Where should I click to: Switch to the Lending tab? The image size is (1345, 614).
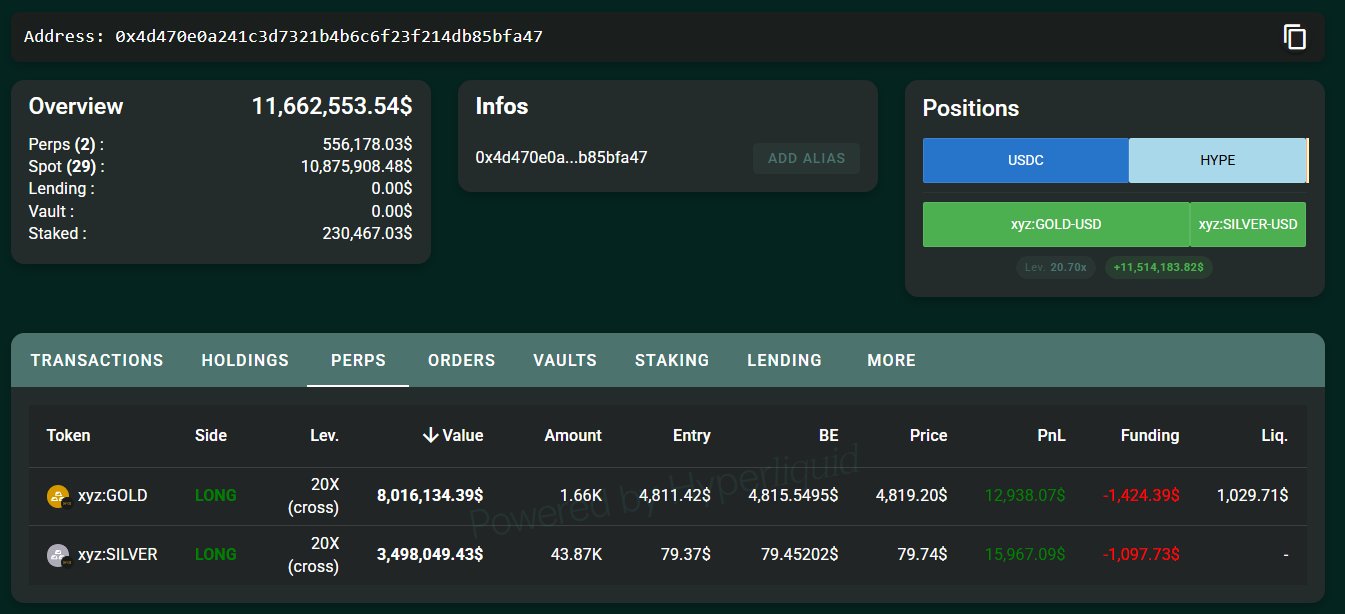(x=785, y=360)
